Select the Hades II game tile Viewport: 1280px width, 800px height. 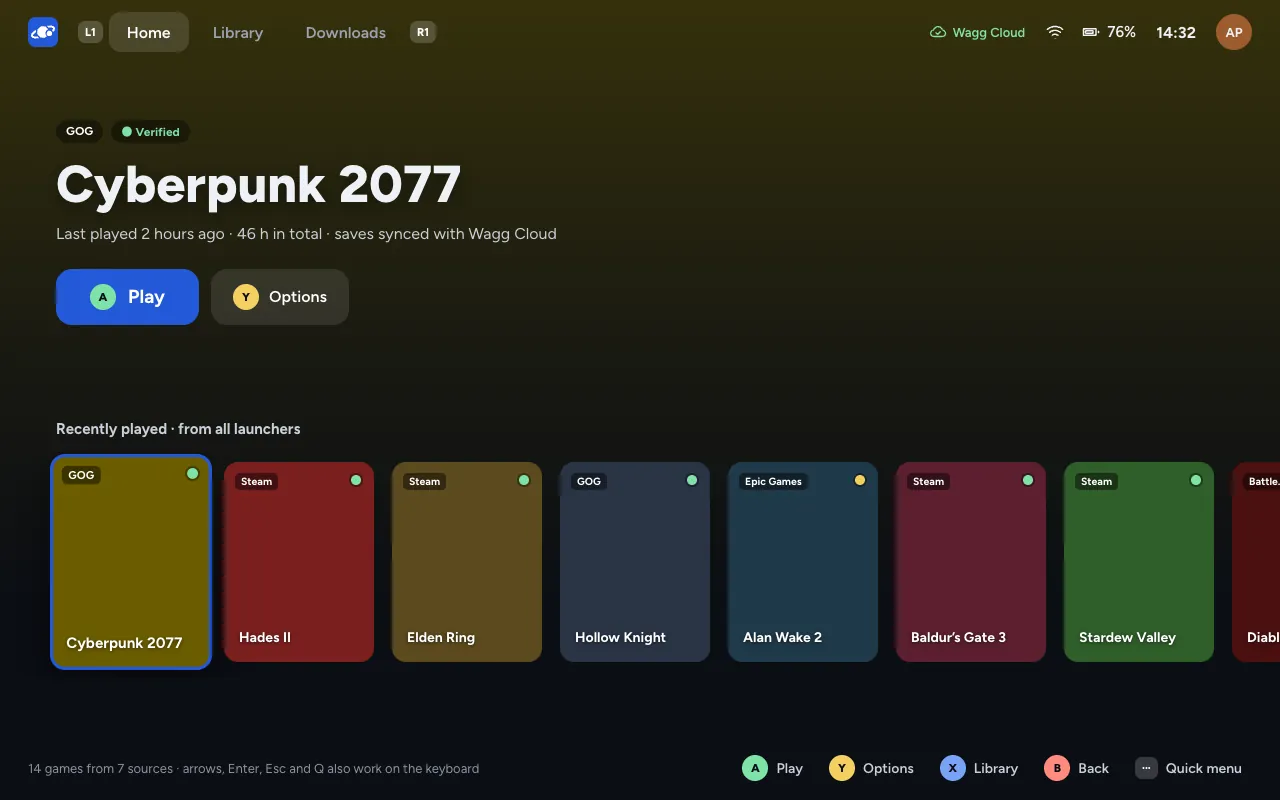tap(299, 562)
